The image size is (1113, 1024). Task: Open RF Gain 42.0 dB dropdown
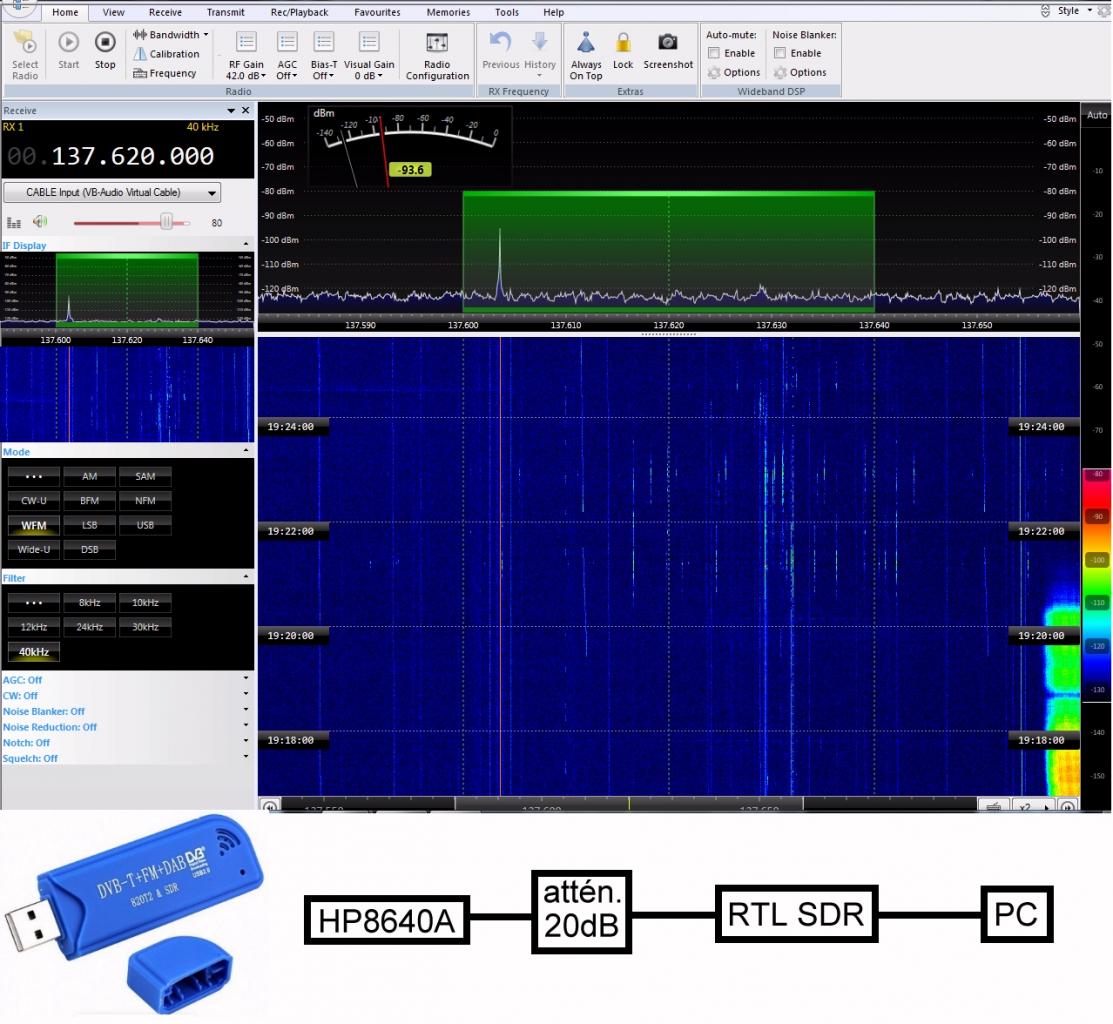point(246,55)
